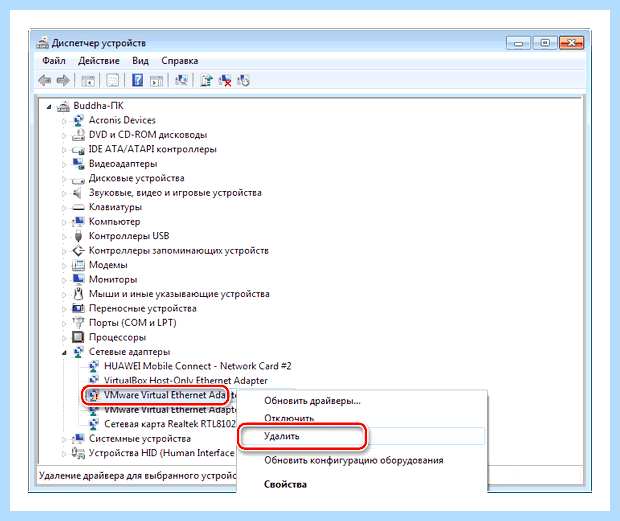Screen dimensions: 620x521
Task: Click the Порты (COM и LPT) icon
Action: [x=78, y=323]
